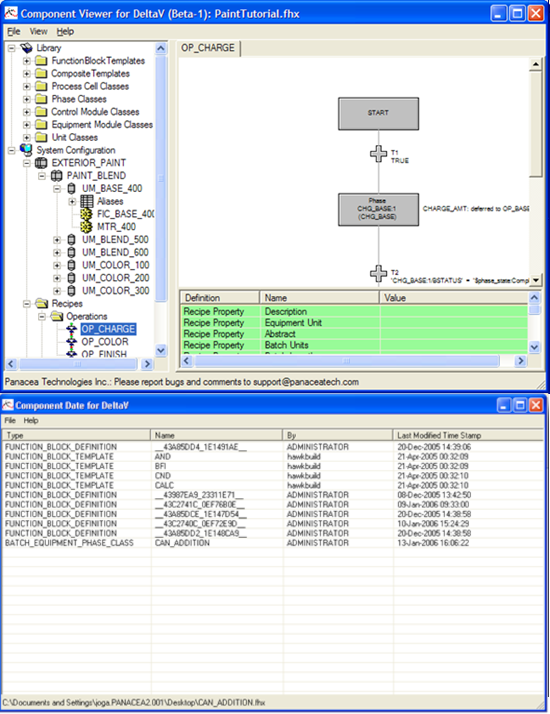Viewport: 550px width, 714px height.
Task: Click the Aliases table icon
Action: tap(87, 201)
